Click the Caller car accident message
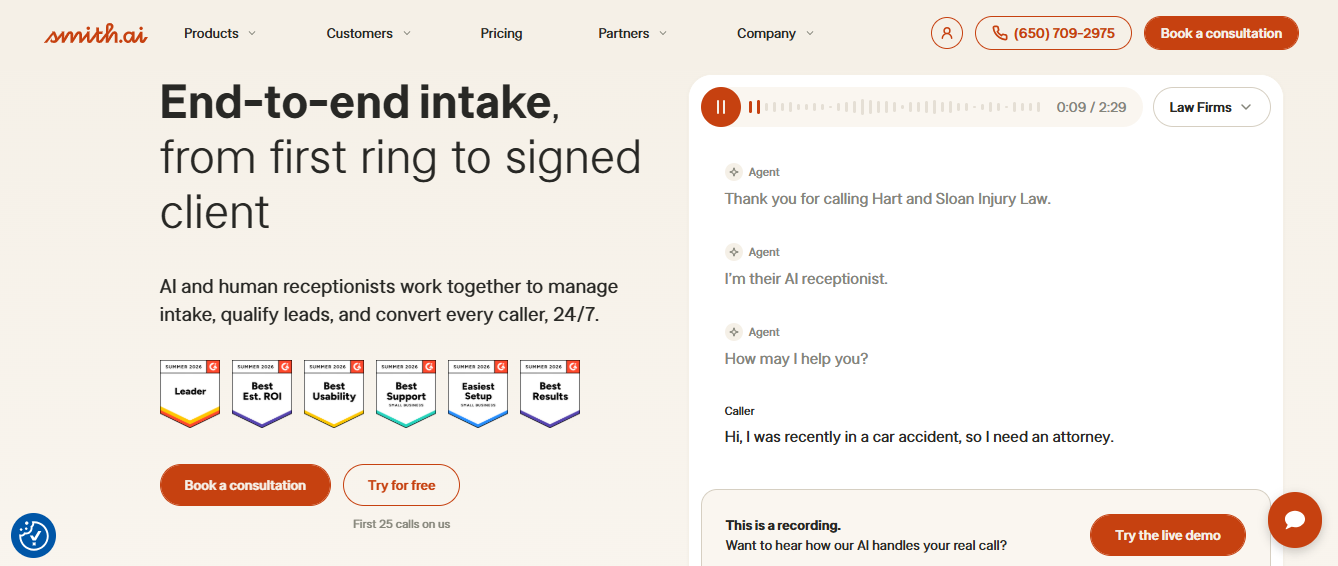The height and width of the screenshot is (566, 1338). pyautogui.click(x=919, y=437)
